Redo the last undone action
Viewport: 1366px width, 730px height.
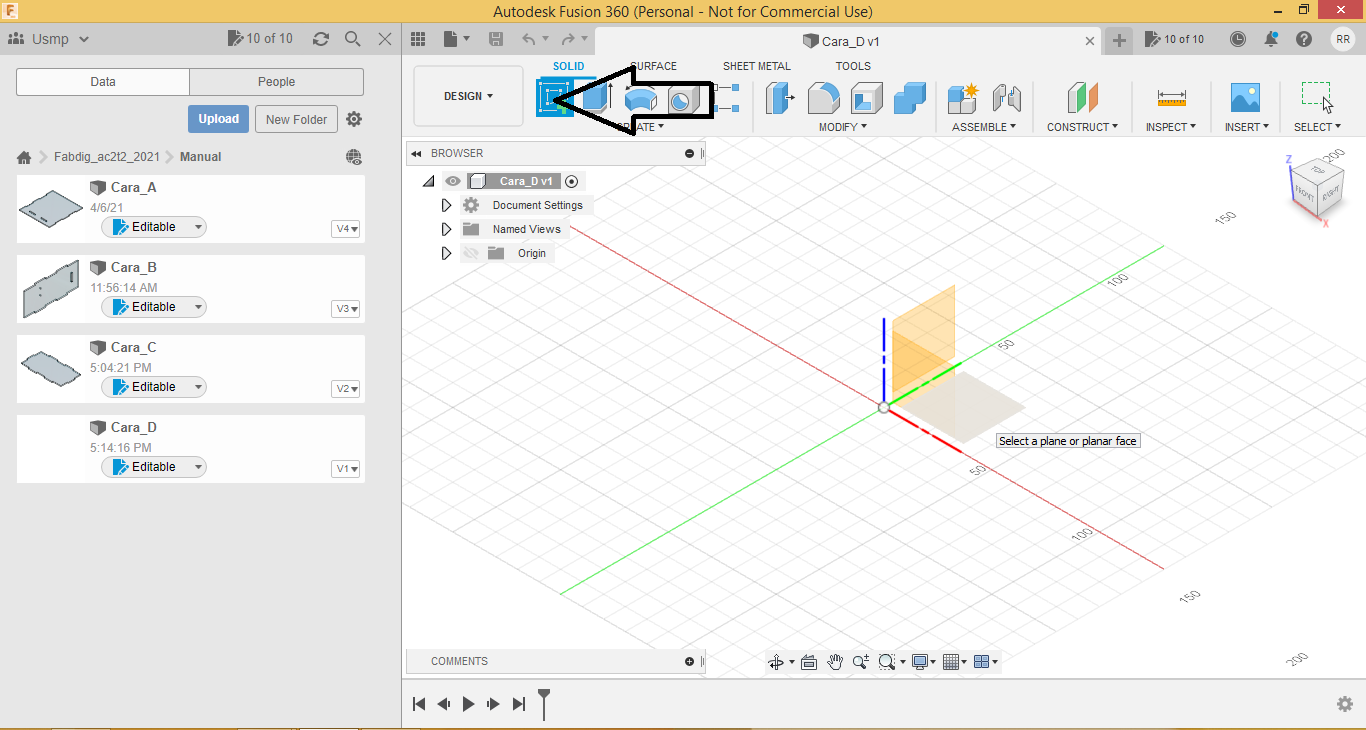pyautogui.click(x=568, y=39)
